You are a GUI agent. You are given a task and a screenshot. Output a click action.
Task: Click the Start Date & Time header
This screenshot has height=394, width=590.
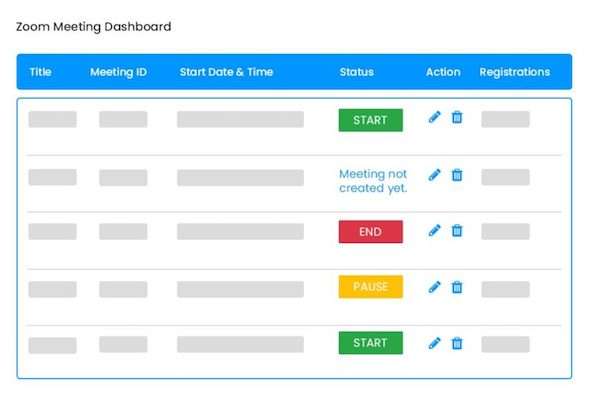tap(226, 72)
